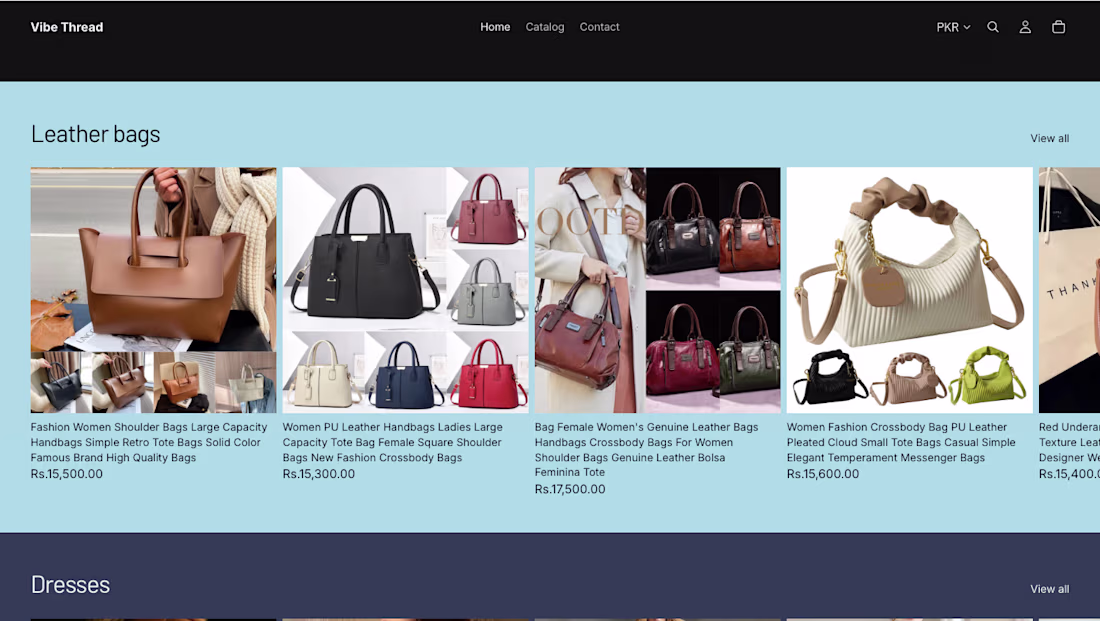Click View all for Leather bags
This screenshot has height=621, width=1100.
coord(1049,138)
